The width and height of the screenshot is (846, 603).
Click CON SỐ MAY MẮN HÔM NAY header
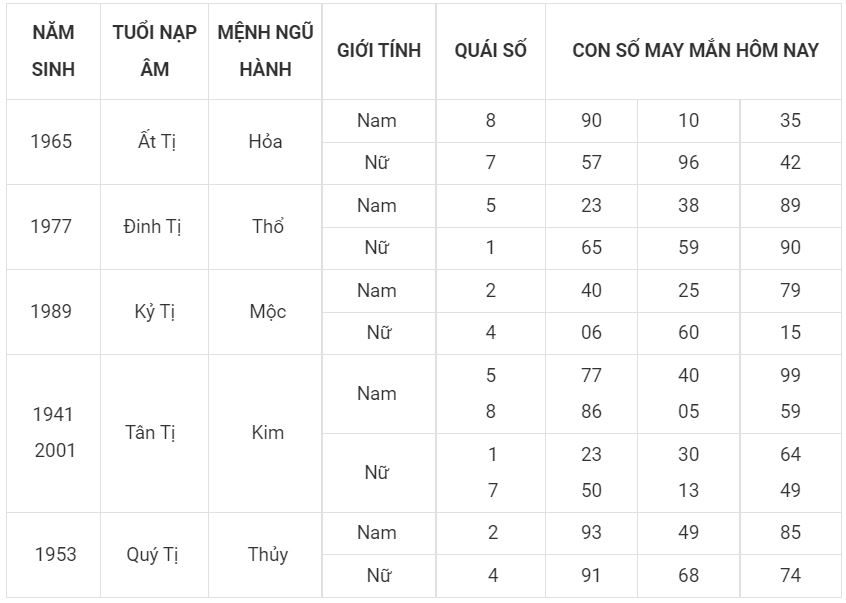click(x=695, y=51)
